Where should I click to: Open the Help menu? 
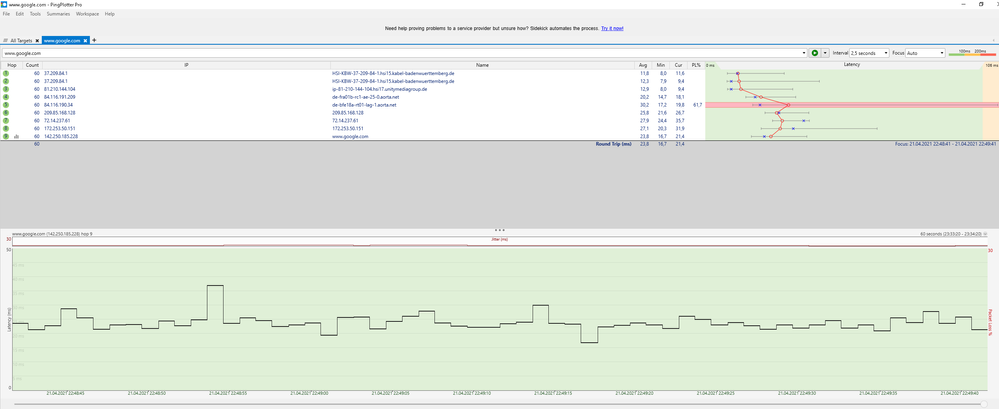110,13
